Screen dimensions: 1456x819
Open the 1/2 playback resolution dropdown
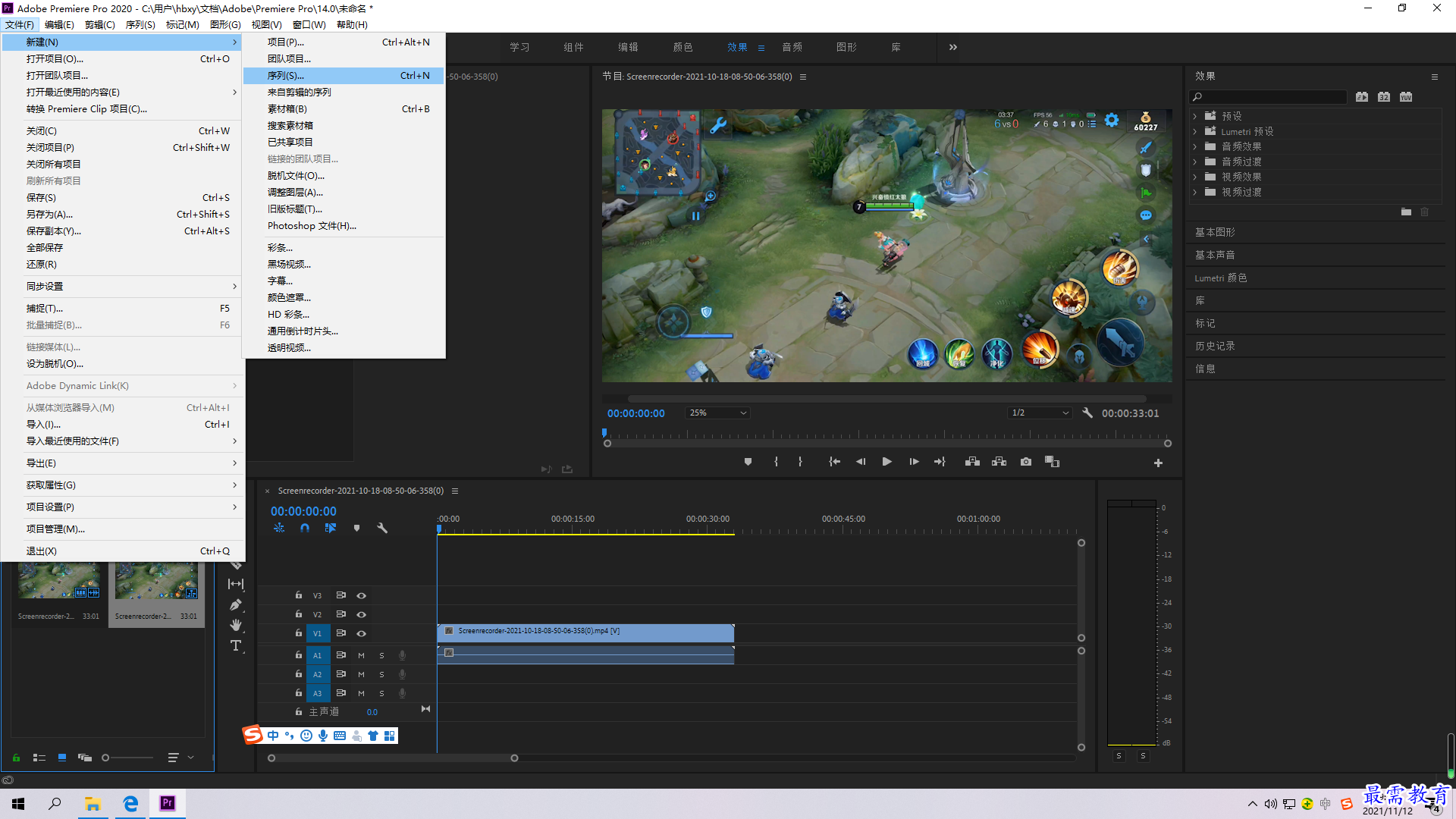click(x=1040, y=413)
